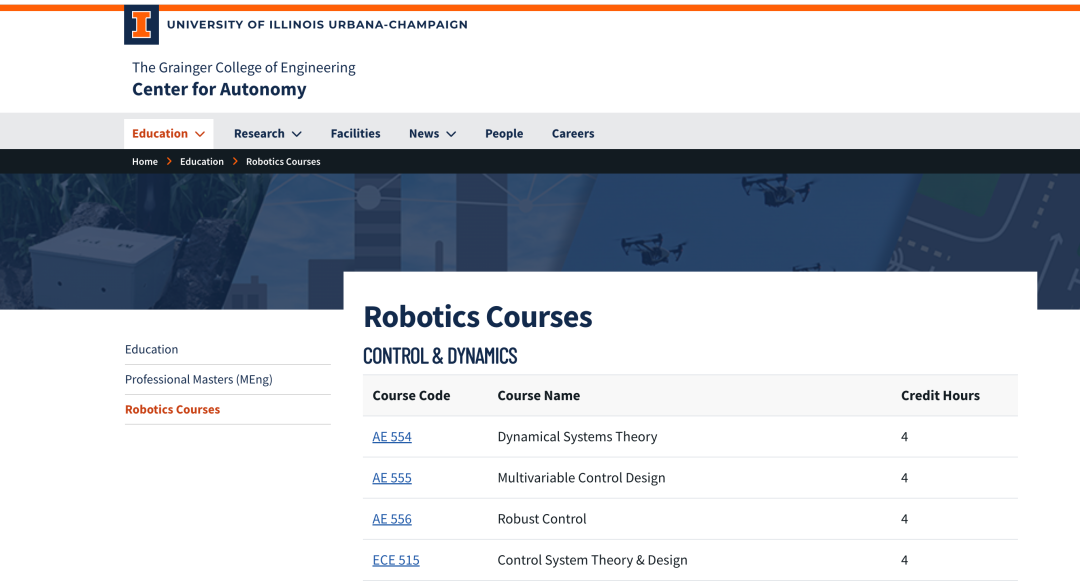Click Education in the breadcrumb trail

pyautogui.click(x=202, y=161)
